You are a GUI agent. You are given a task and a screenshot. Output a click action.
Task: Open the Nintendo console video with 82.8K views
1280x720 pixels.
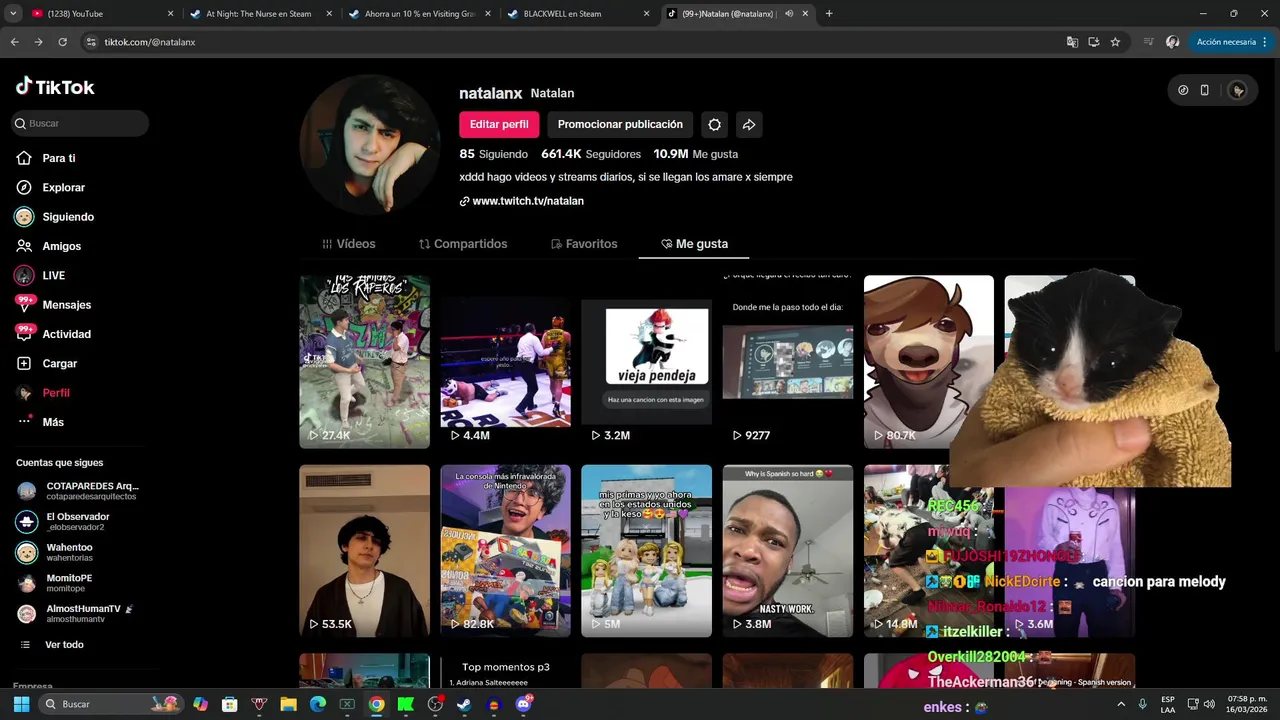point(505,551)
